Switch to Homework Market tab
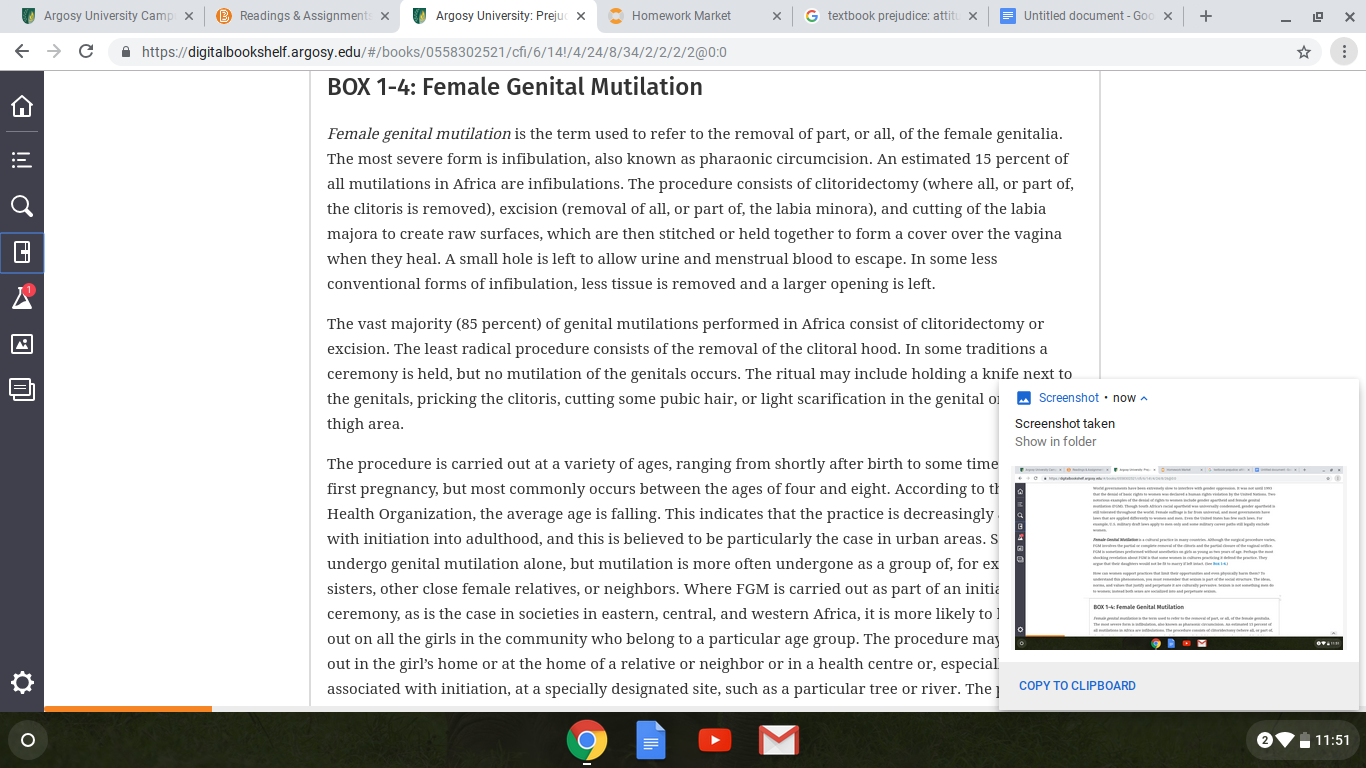Viewport: 1366px width, 768px height. [x=694, y=16]
